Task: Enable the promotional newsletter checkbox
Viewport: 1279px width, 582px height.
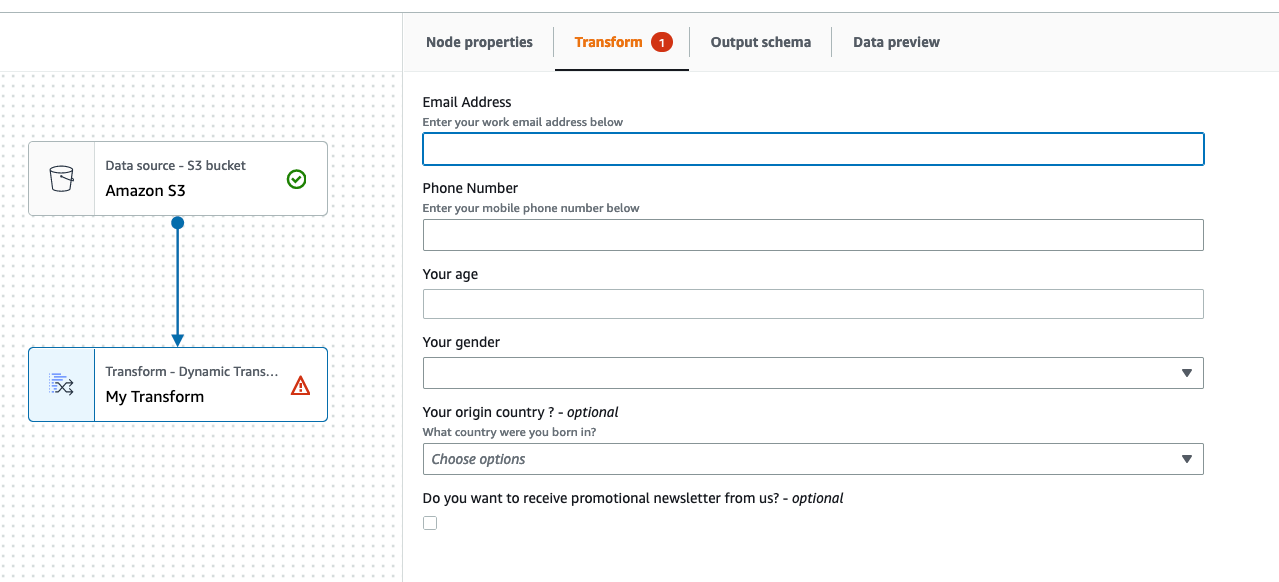Action: point(429,522)
